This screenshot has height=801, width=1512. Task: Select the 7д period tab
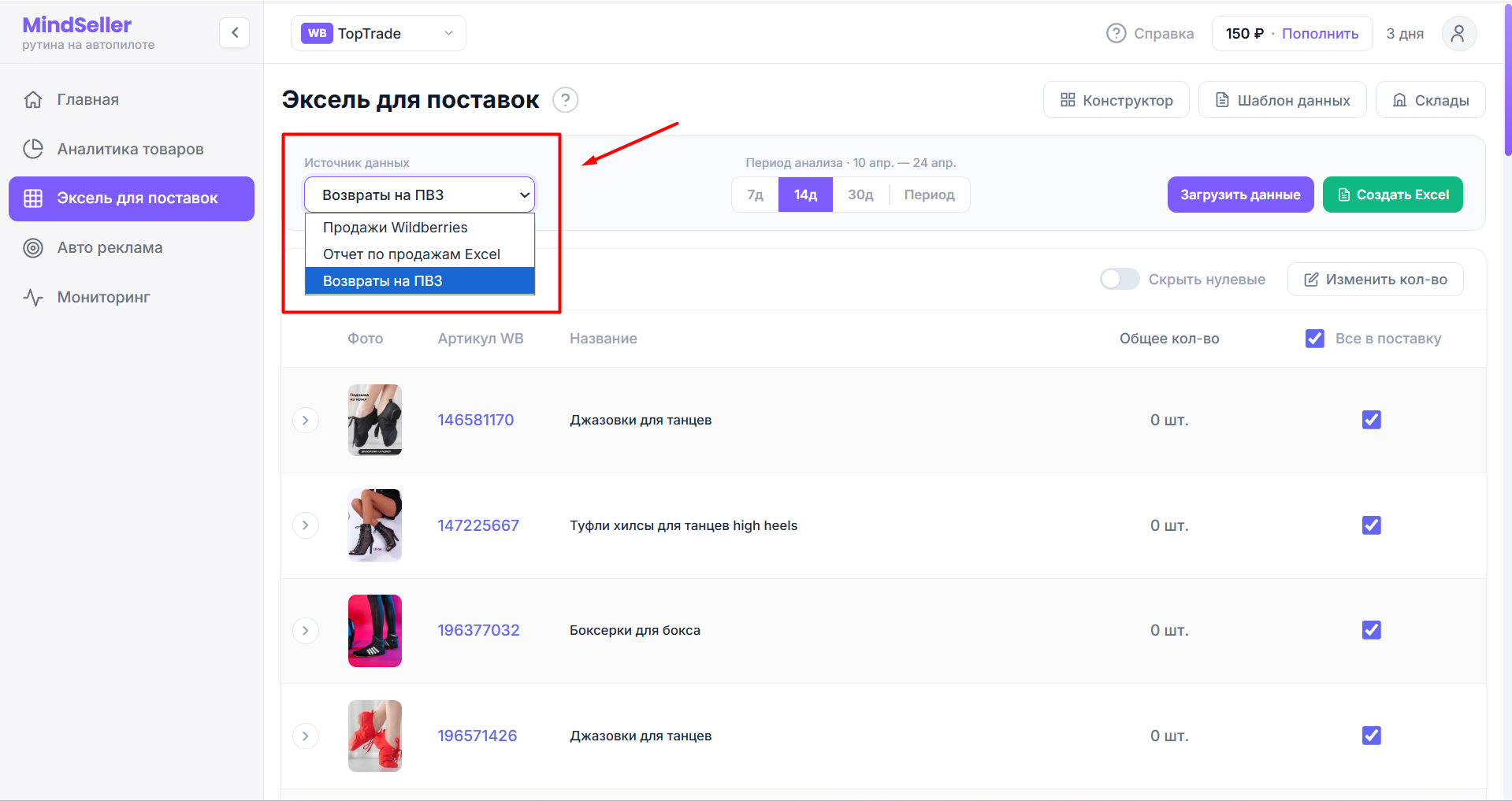(755, 195)
